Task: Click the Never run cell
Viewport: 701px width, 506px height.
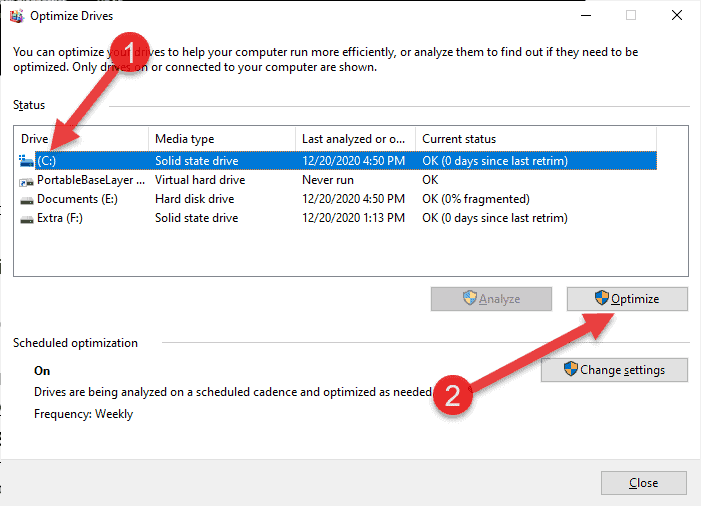Action: point(328,180)
